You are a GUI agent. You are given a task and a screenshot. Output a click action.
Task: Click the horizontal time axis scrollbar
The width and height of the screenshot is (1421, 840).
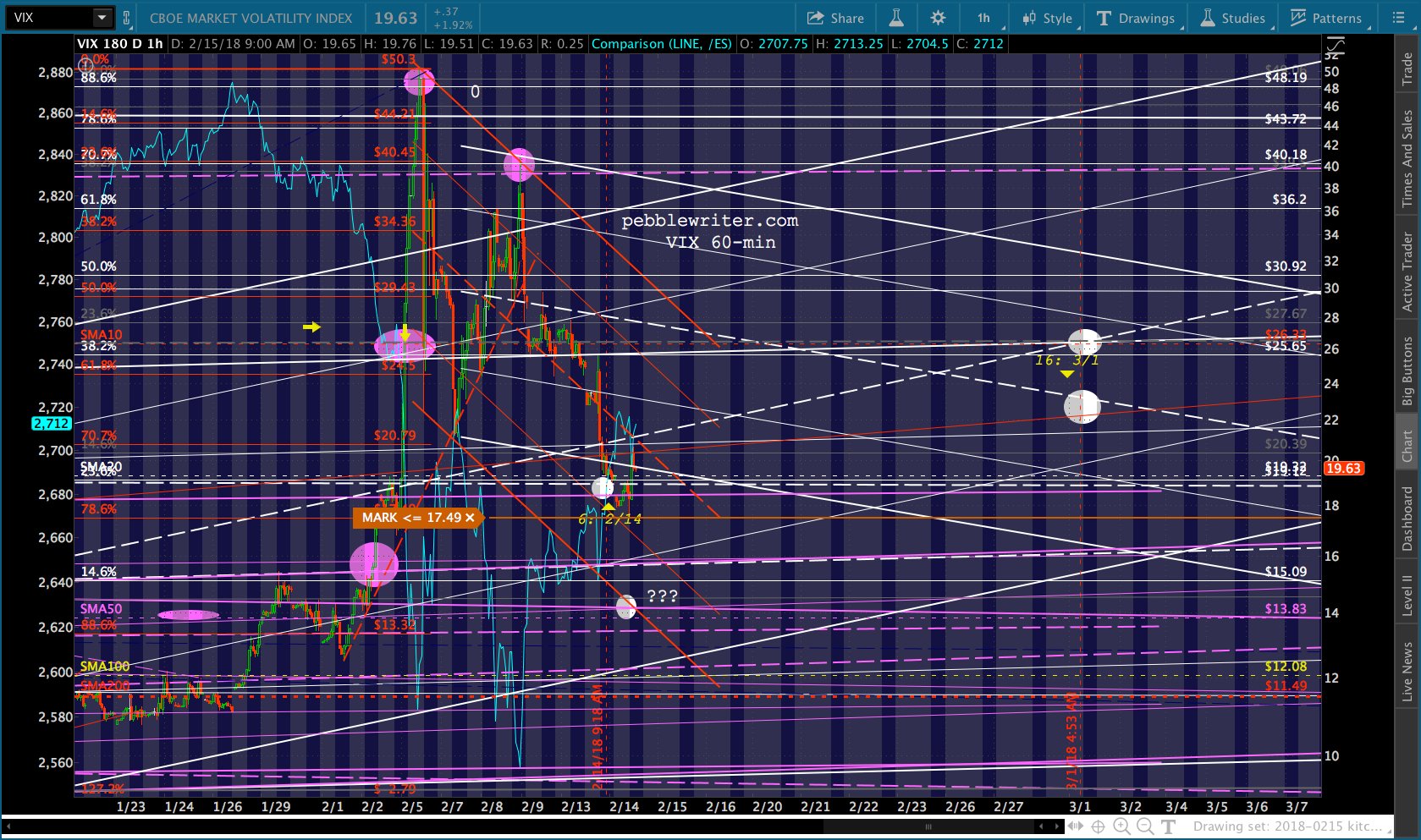(x=928, y=826)
